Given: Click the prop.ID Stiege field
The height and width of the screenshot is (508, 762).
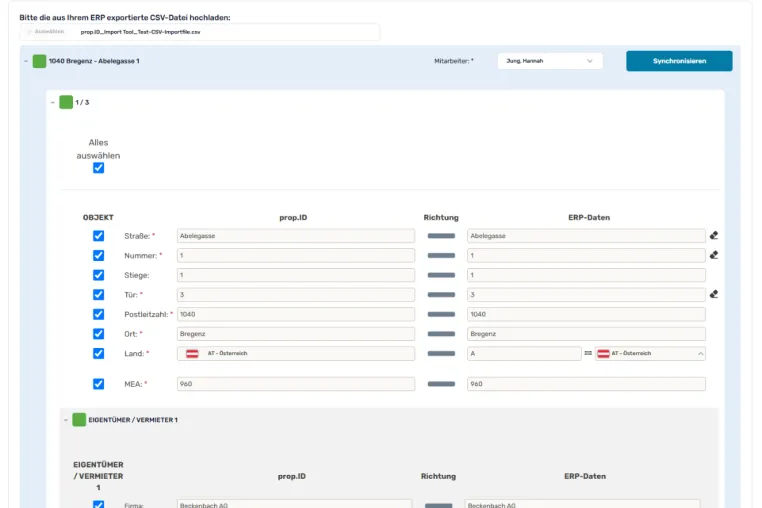Looking at the screenshot, I should pos(296,275).
